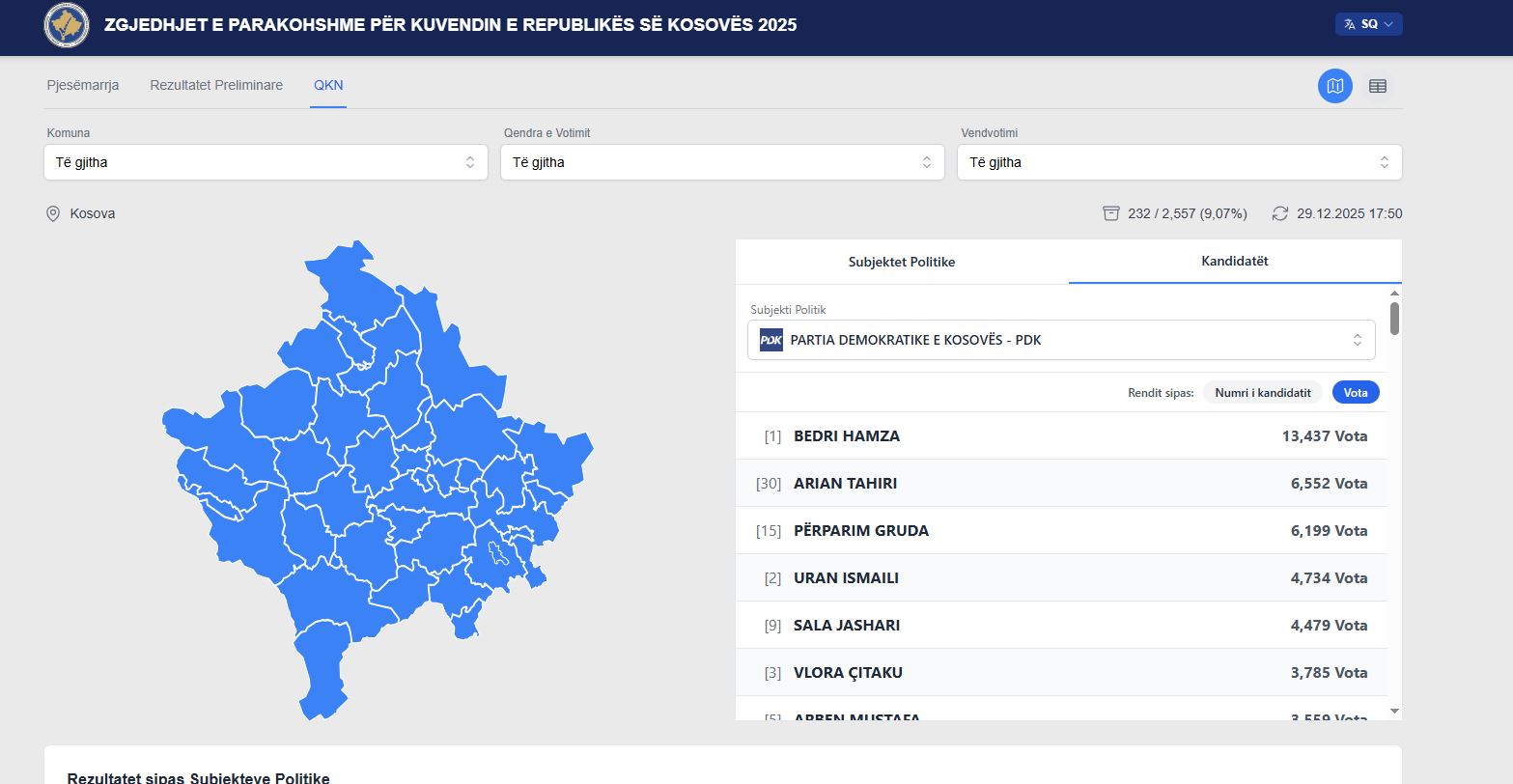Click the PDK party logo
Screen dimensions: 1513x784
(x=771, y=340)
